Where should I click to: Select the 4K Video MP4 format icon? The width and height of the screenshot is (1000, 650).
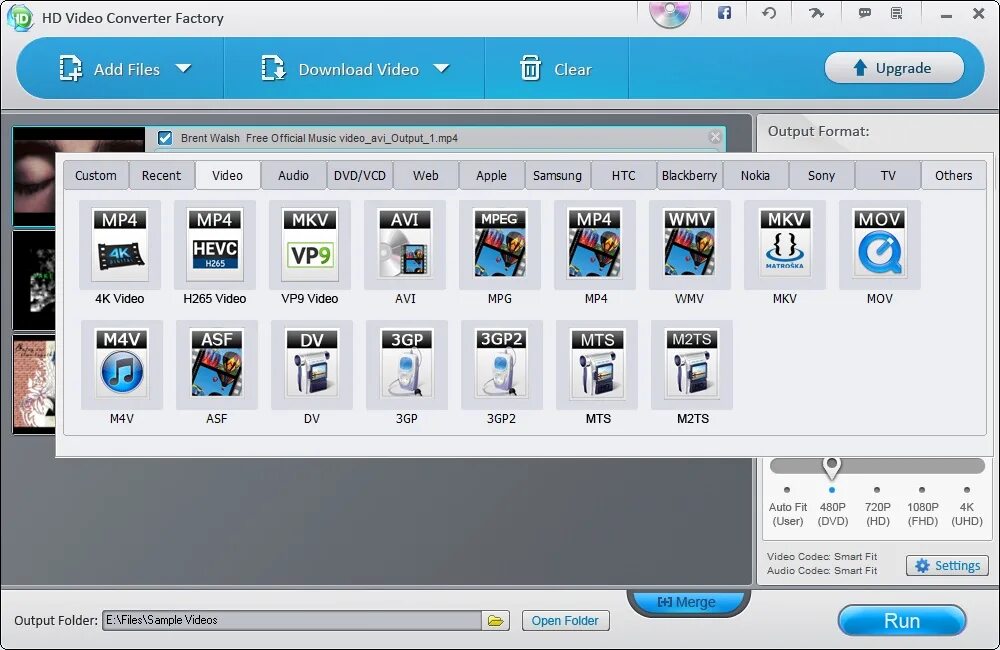click(x=120, y=245)
